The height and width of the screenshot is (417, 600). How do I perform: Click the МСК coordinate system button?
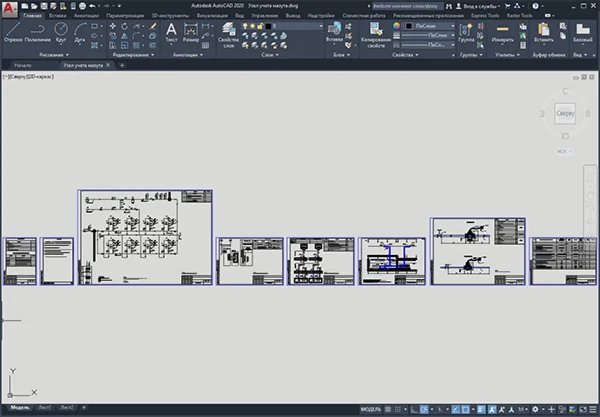point(564,151)
